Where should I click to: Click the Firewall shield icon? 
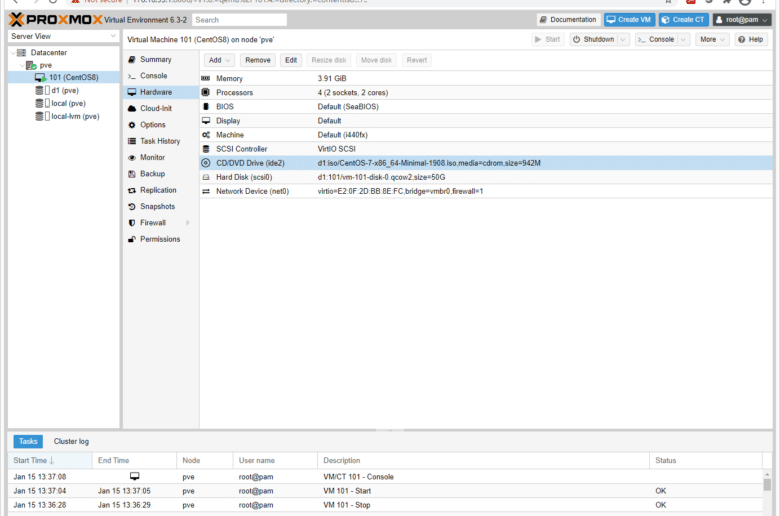[x=132, y=223]
